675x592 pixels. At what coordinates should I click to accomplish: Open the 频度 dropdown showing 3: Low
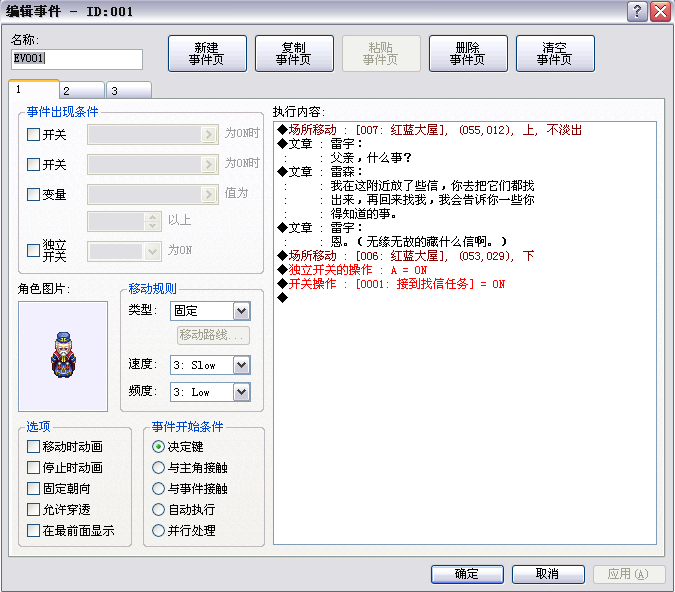(x=210, y=392)
